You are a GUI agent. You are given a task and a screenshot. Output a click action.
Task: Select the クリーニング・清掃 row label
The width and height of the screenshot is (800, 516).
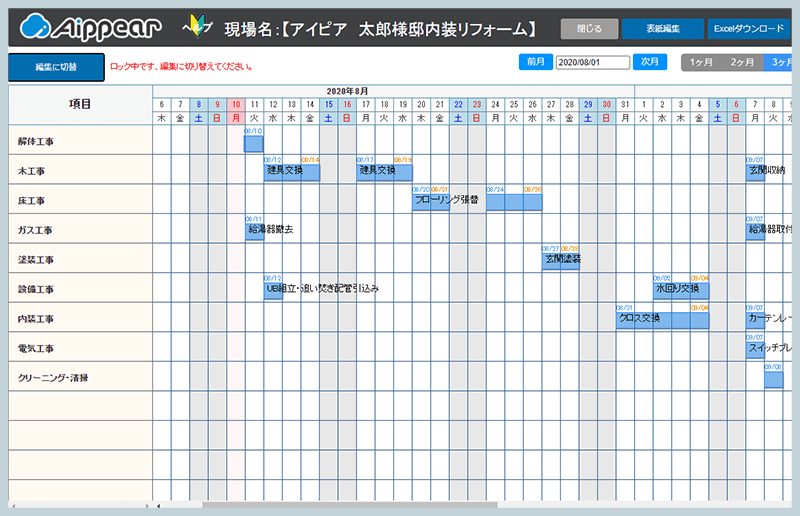click(x=53, y=378)
